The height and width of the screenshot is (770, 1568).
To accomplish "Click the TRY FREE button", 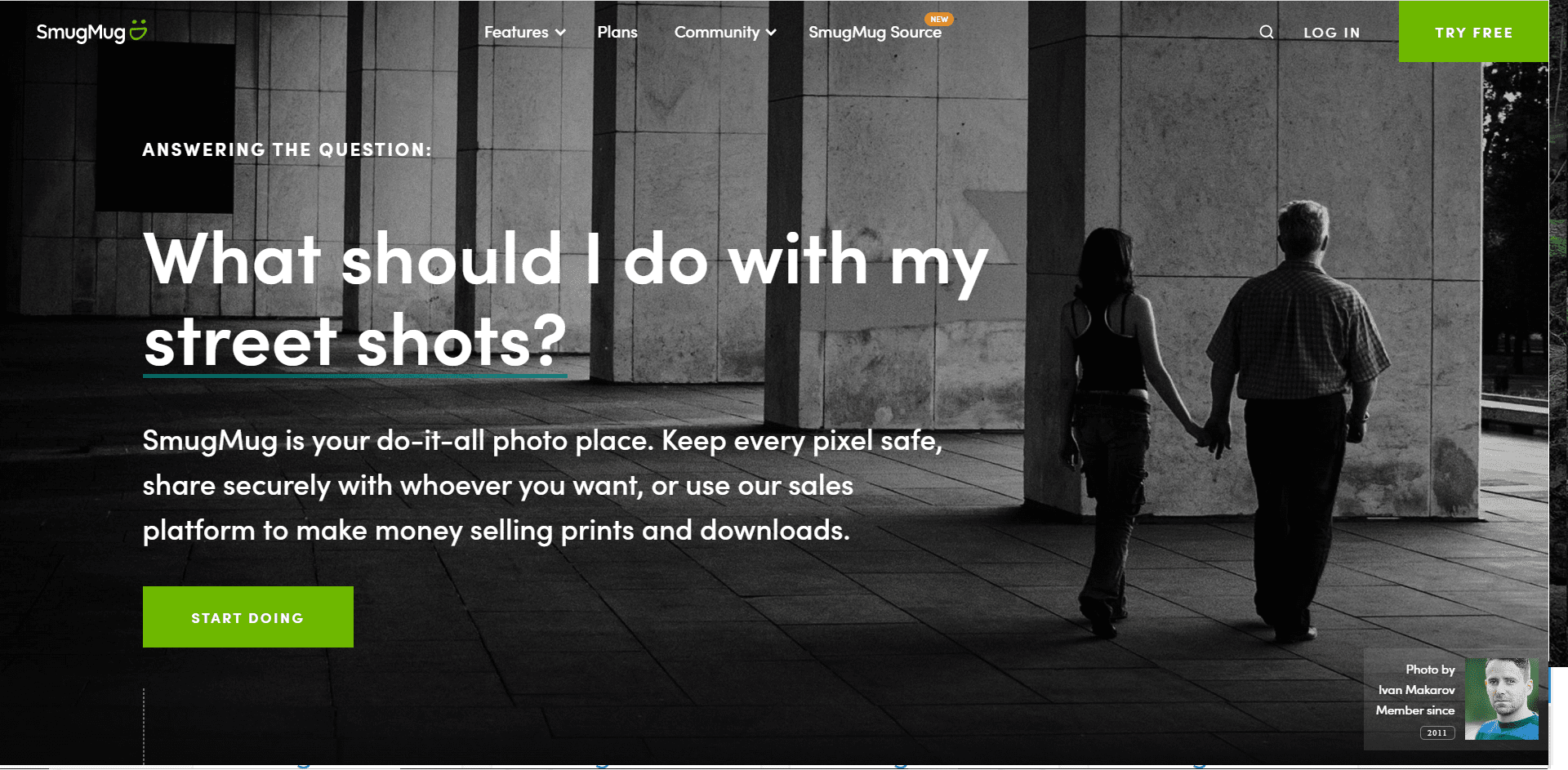I will pos(1473,31).
